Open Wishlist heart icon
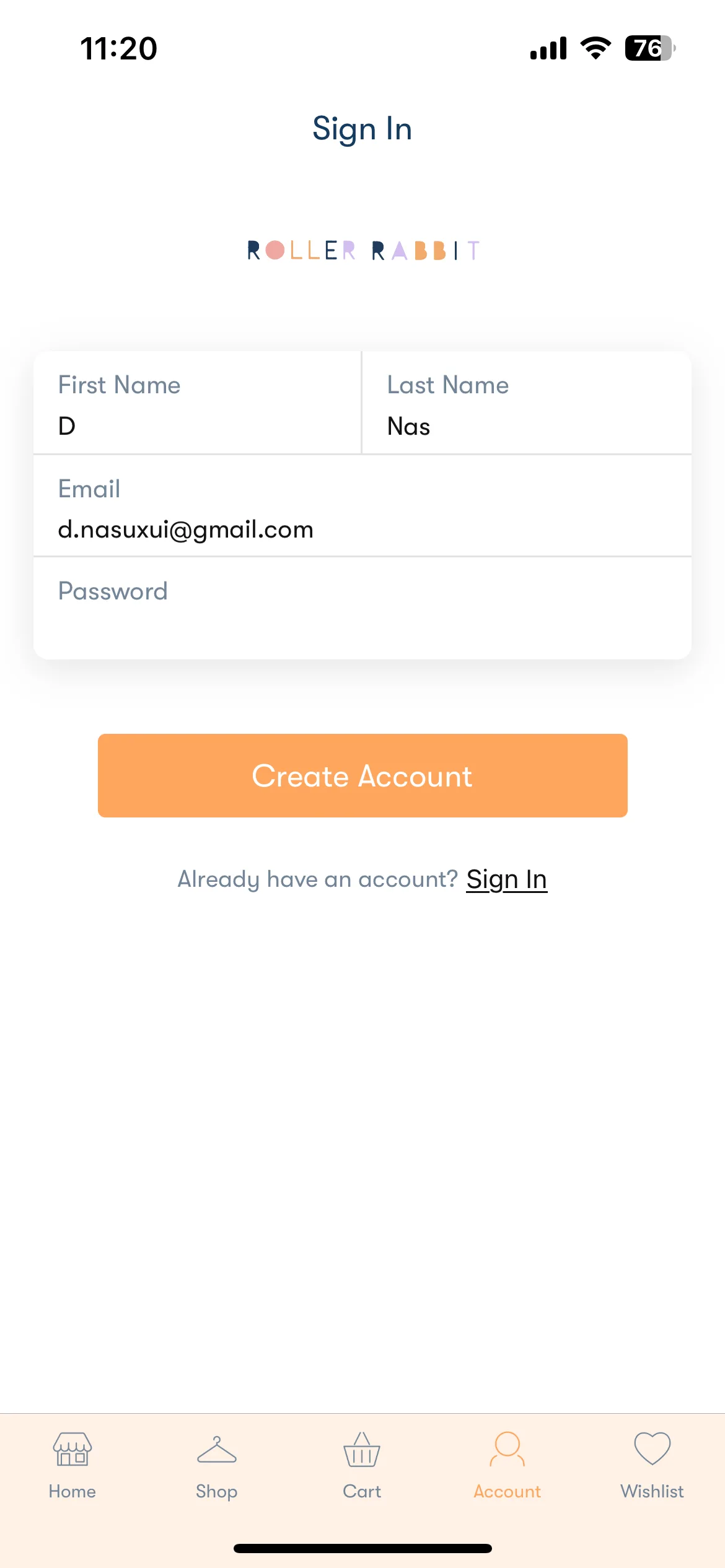Image resolution: width=725 pixels, height=1568 pixels. [x=652, y=1448]
